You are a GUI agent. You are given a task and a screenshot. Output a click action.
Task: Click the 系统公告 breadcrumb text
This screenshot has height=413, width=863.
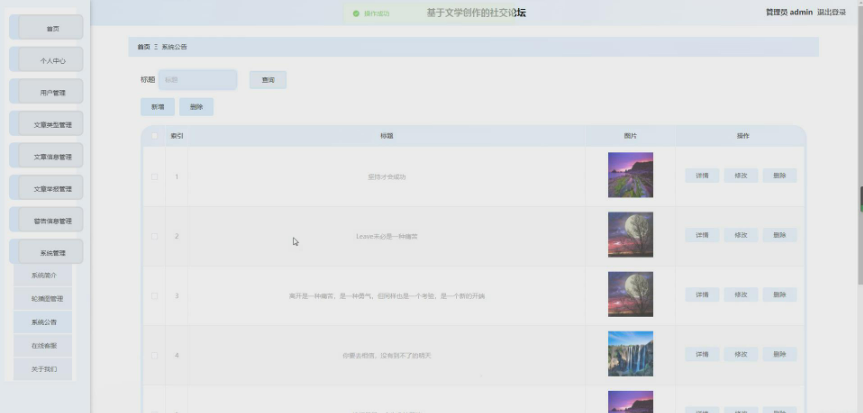pos(174,47)
